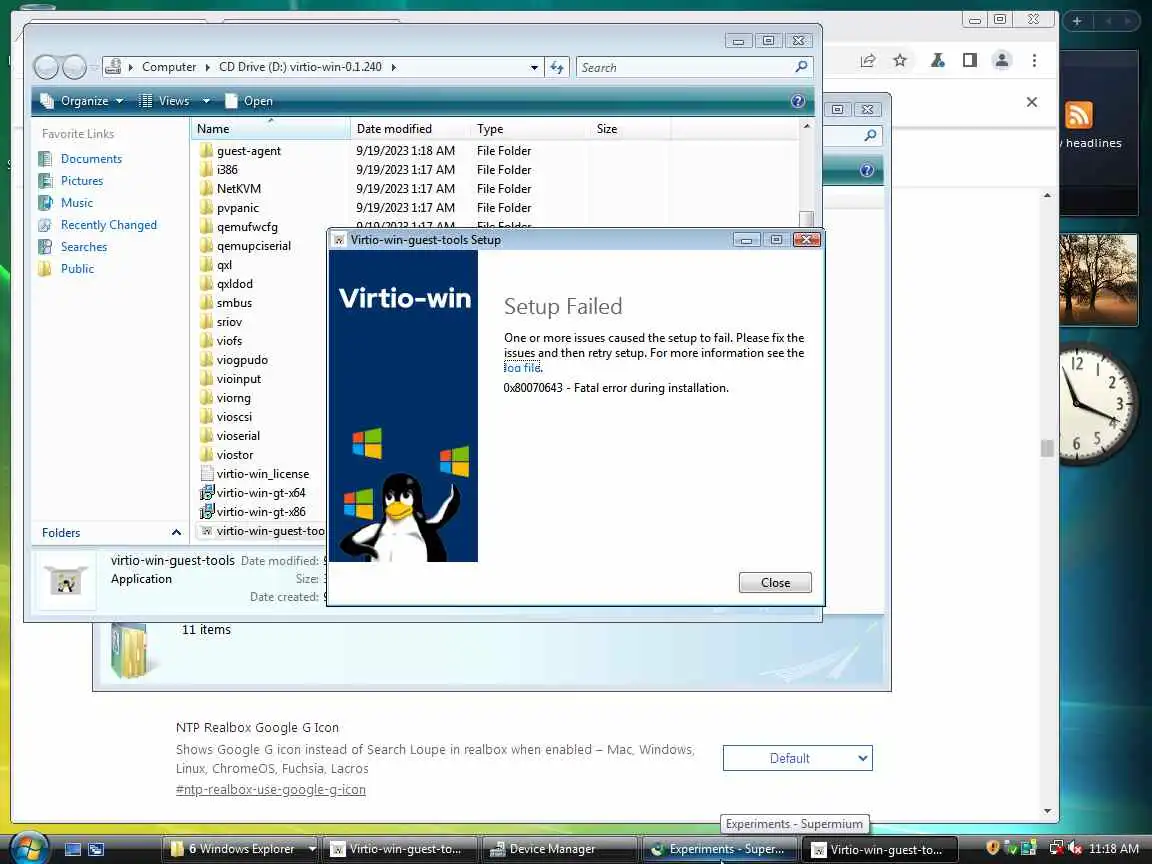Click CD Drive (D:) breadcrumb segment
The image size is (1152, 864).
pyautogui.click(x=300, y=67)
